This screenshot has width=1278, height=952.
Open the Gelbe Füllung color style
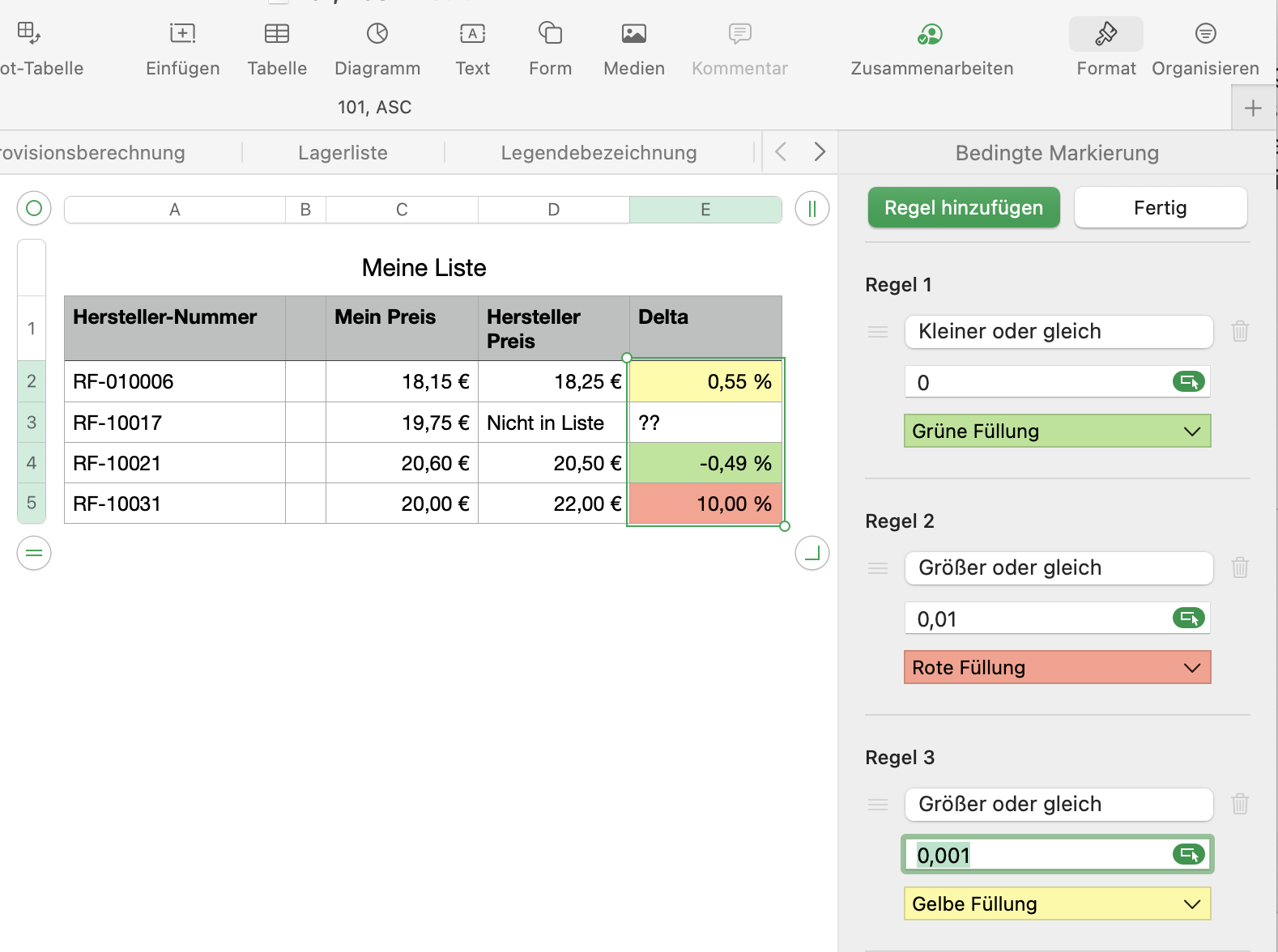(1057, 904)
